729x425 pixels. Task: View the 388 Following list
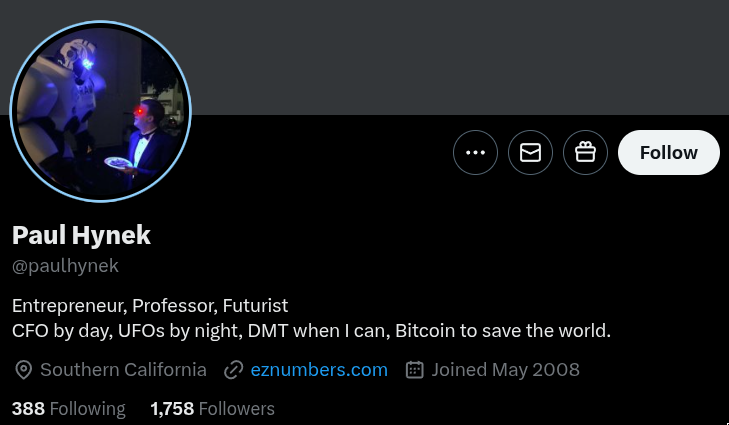click(69, 408)
